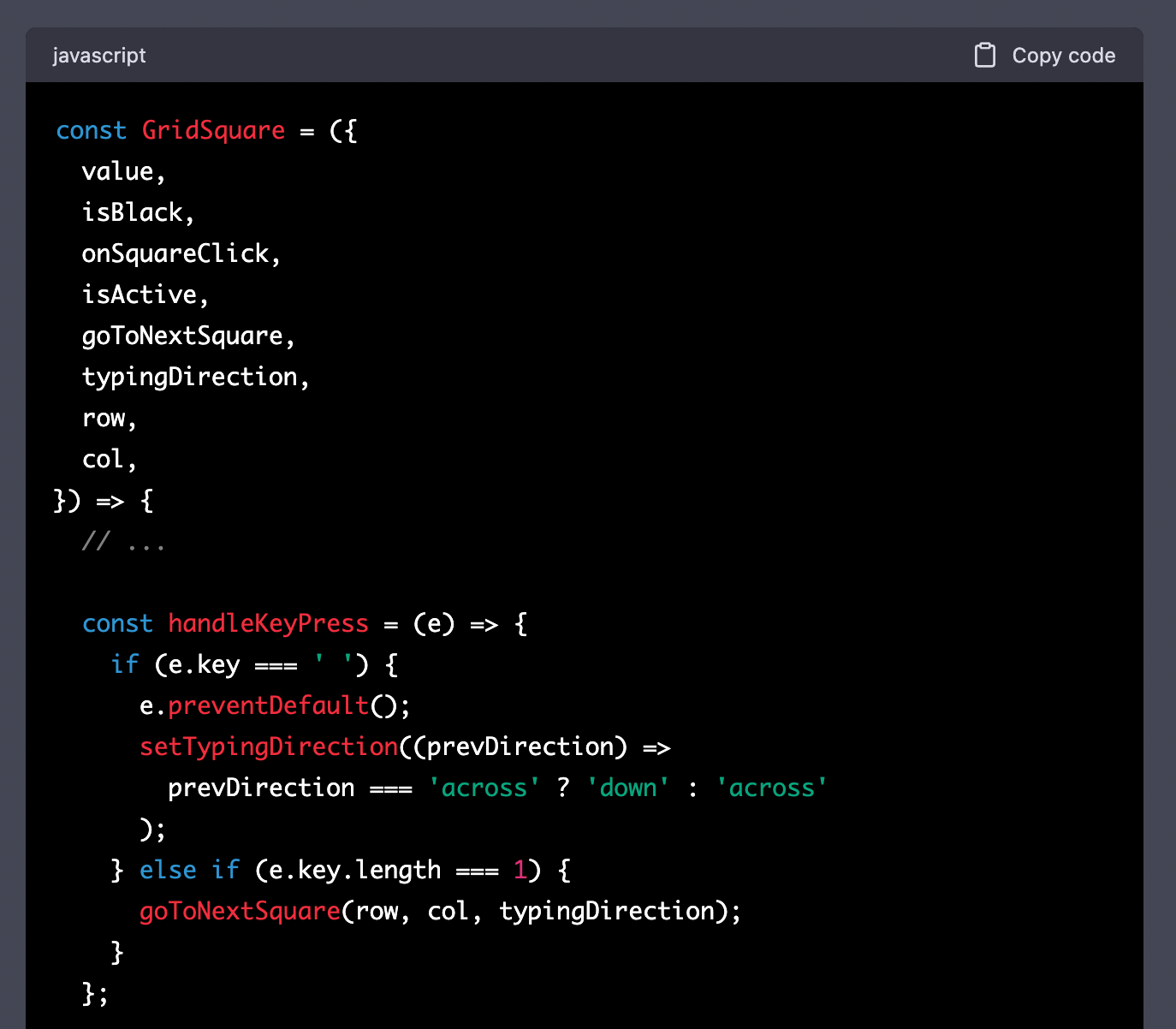Click the "e.key === ' '" condition
Screen dimensions: 1176x1029
[x=261, y=664]
